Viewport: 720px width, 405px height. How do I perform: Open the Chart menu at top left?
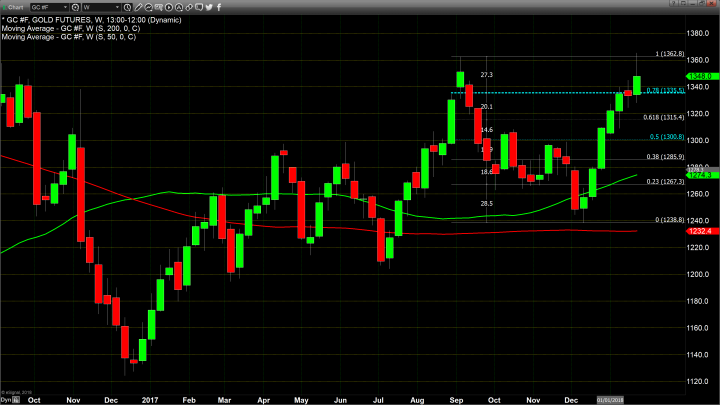[x=14, y=6]
